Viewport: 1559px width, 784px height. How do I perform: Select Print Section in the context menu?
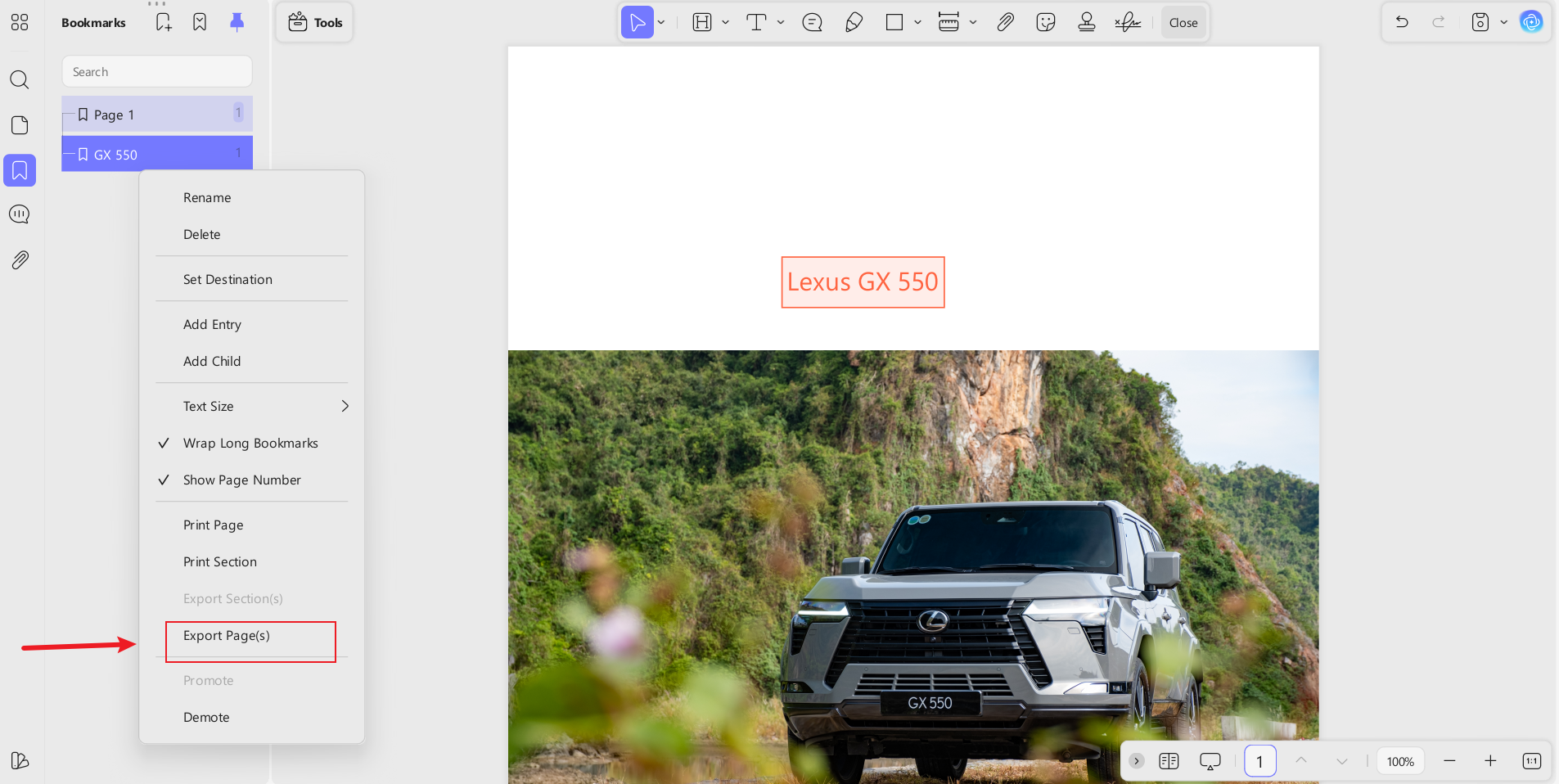(x=219, y=561)
